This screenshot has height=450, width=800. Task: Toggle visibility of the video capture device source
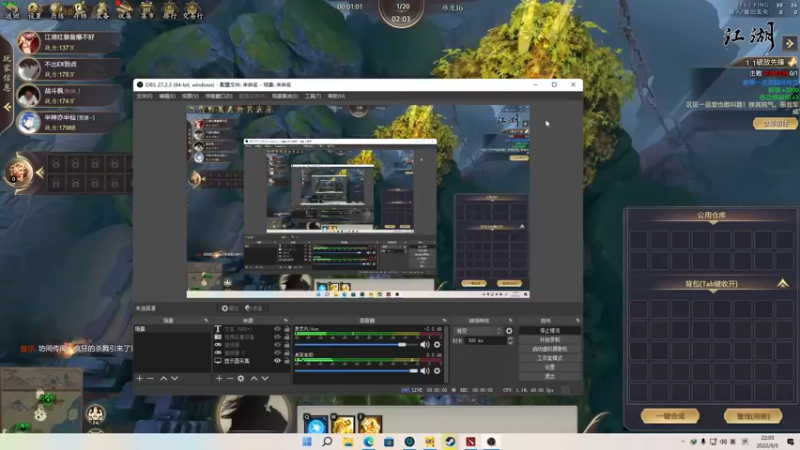277,337
